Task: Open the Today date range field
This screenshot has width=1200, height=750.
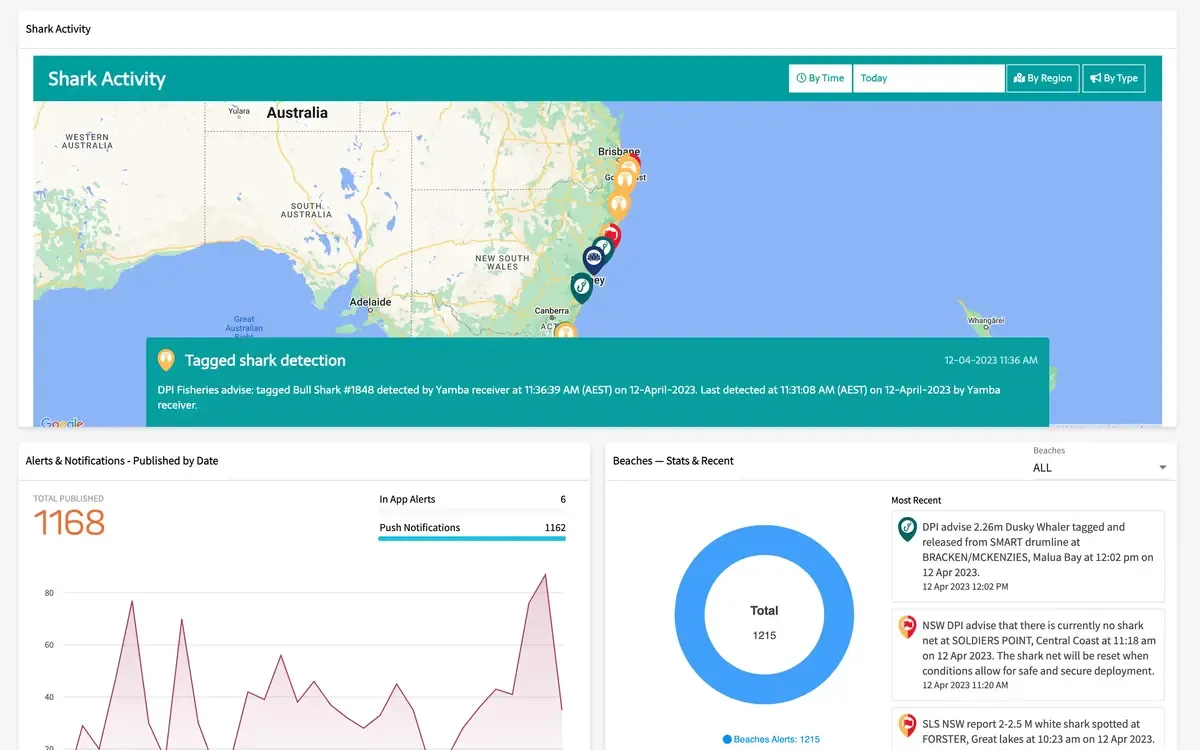Action: 928,78
